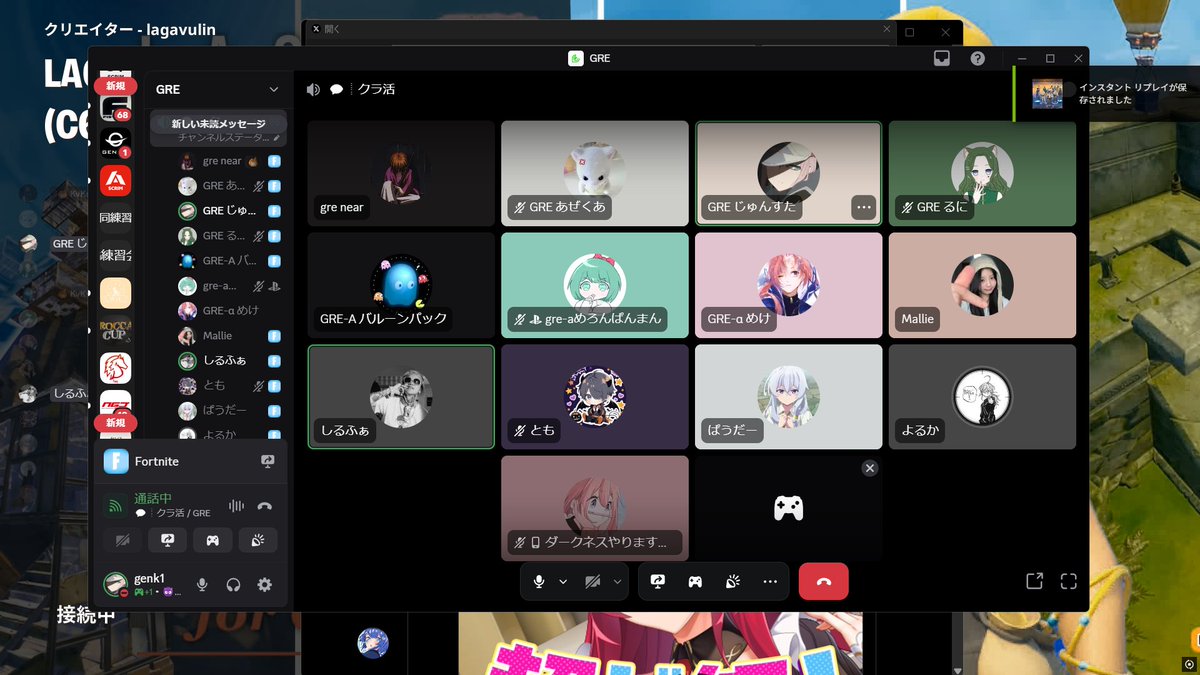Open soundboard button in left voice panel

258,540
